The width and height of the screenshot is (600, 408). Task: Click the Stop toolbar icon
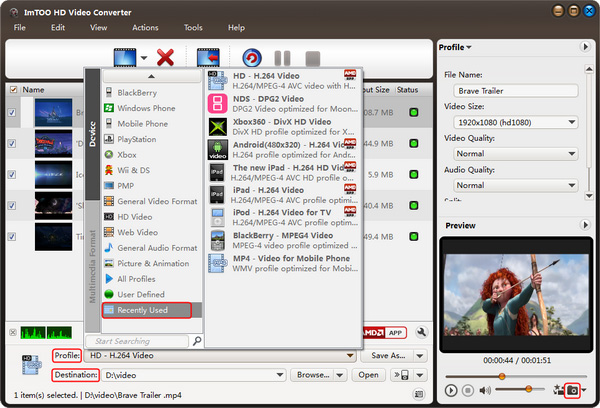[x=313, y=59]
